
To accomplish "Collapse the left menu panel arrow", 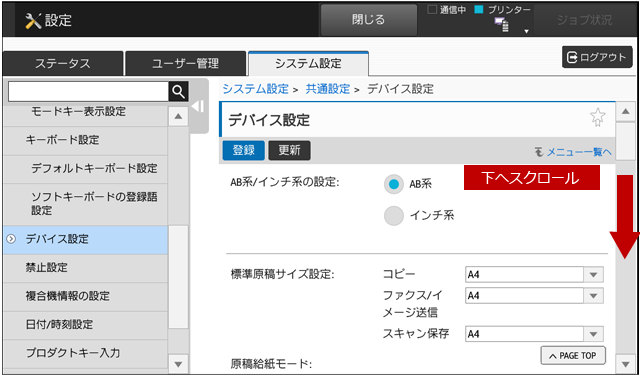I will 199,107.
